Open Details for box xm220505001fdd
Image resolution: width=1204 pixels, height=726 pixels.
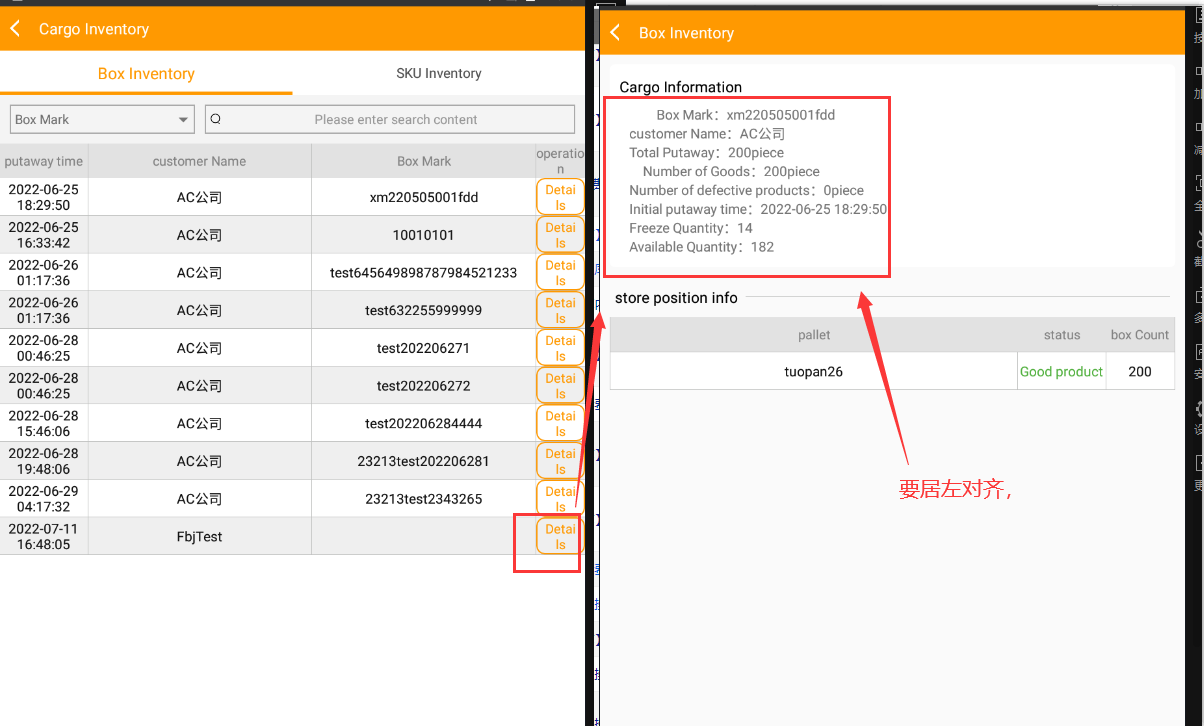tap(560, 197)
